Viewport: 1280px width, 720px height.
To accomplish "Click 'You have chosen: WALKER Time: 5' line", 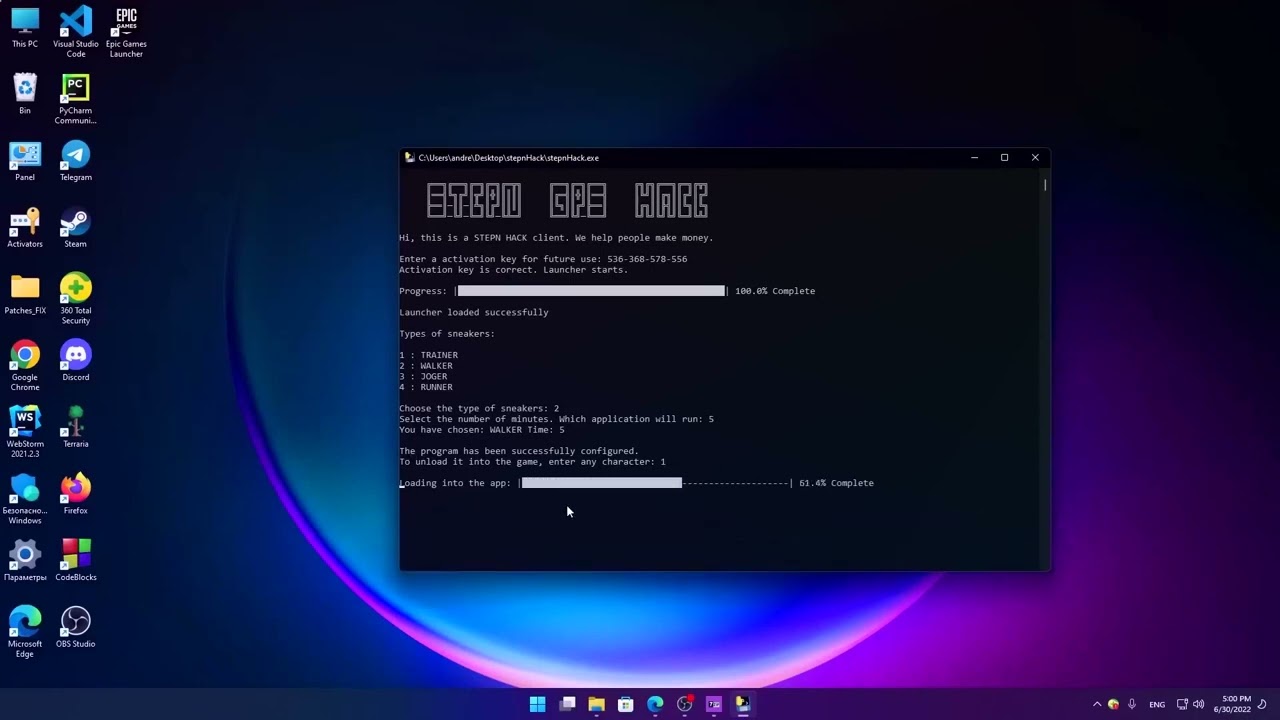I will (x=482, y=430).
